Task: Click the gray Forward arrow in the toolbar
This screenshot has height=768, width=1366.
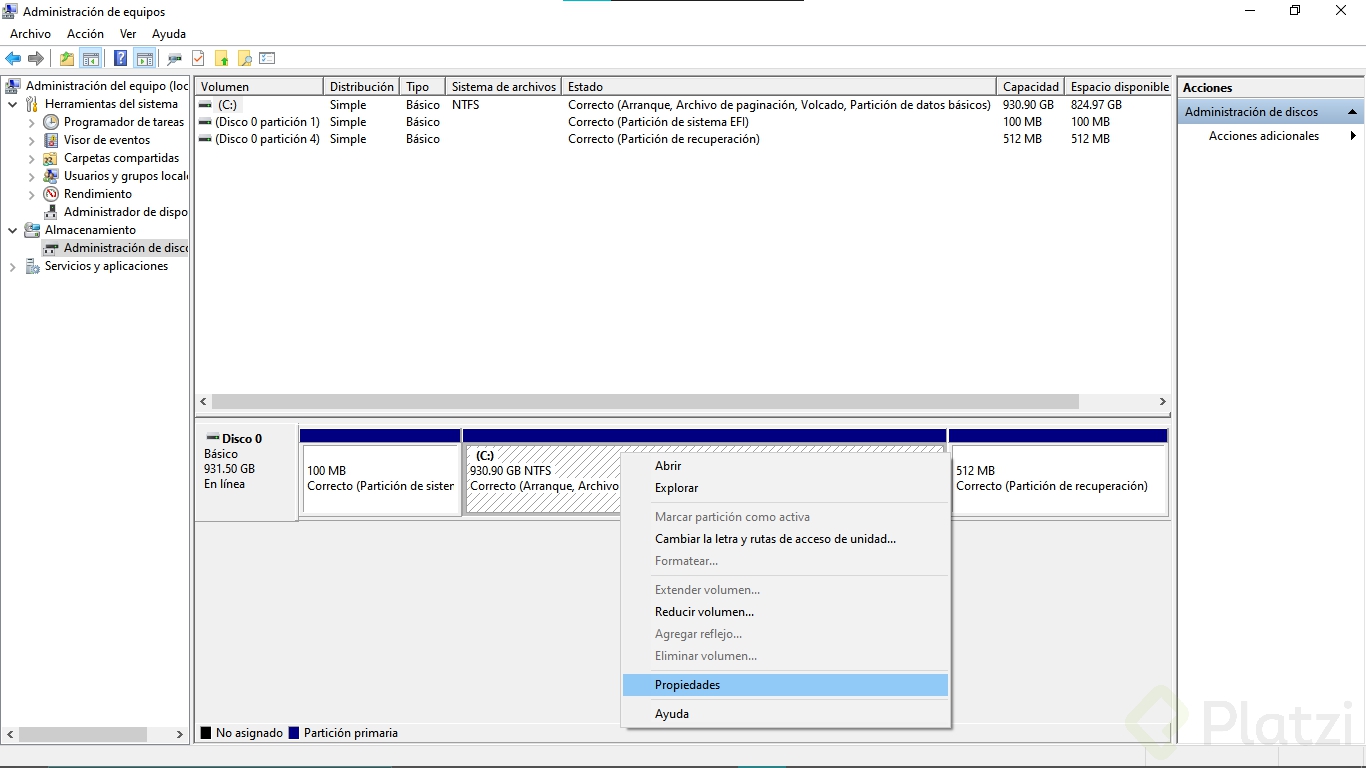Action: 36,58
